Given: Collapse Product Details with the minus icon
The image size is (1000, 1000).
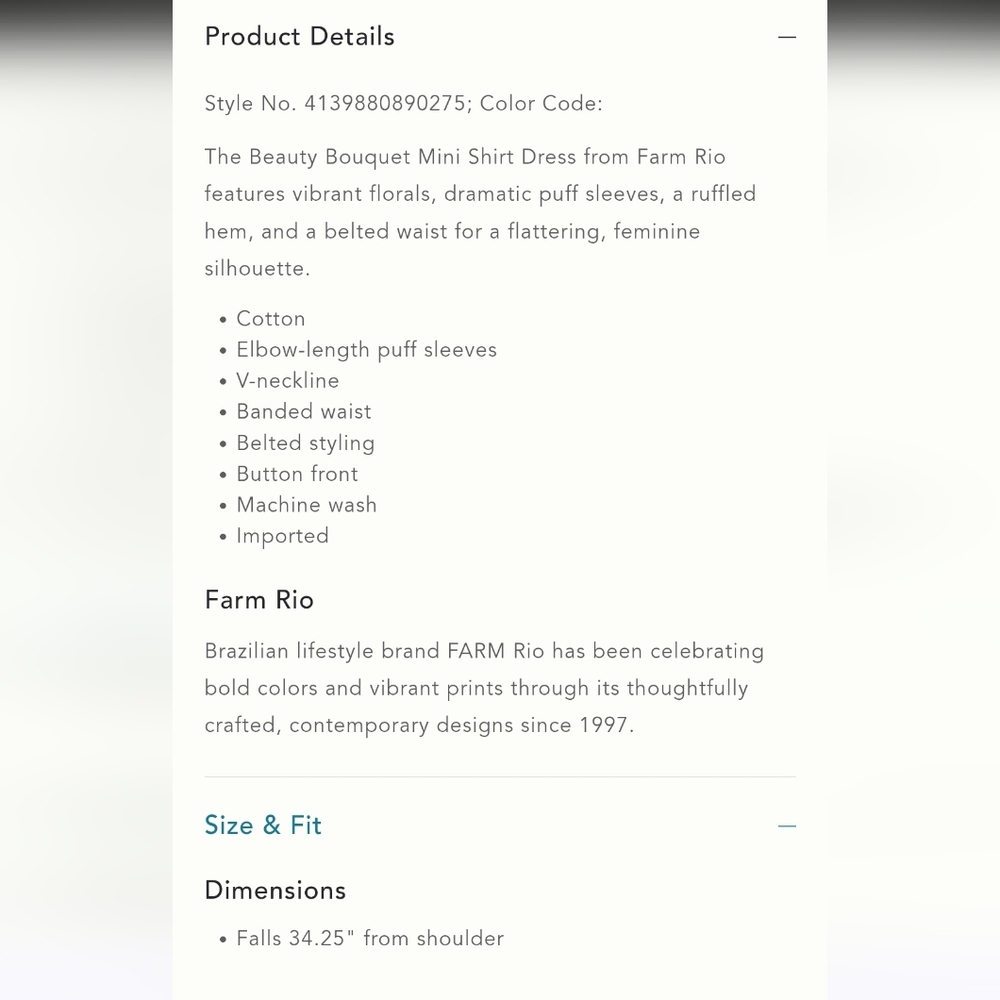Looking at the screenshot, I should [x=787, y=37].
